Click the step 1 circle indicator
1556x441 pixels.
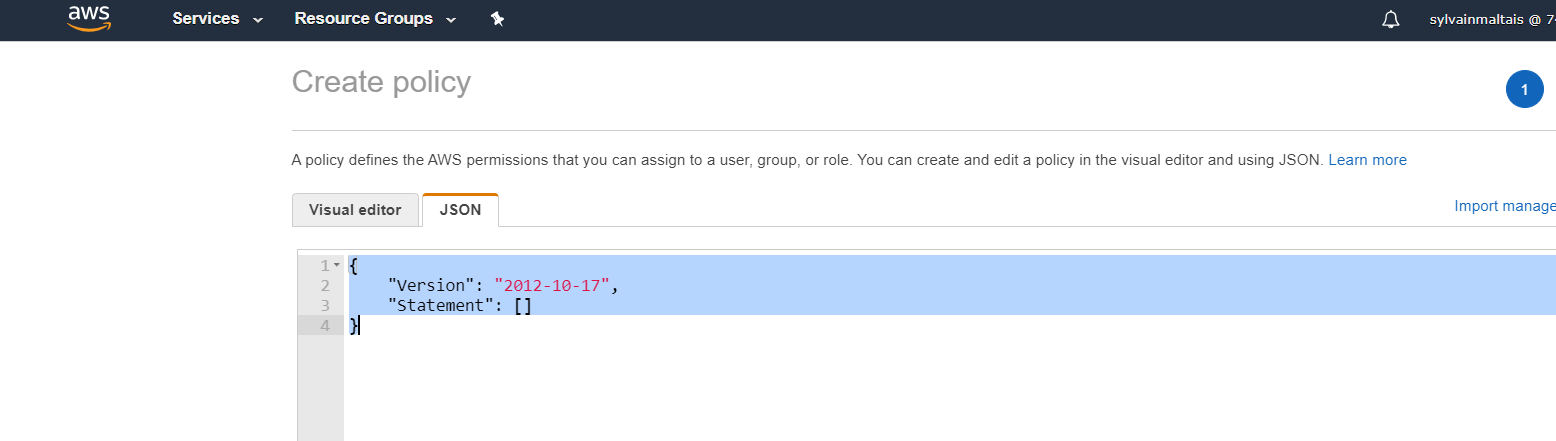1524,90
